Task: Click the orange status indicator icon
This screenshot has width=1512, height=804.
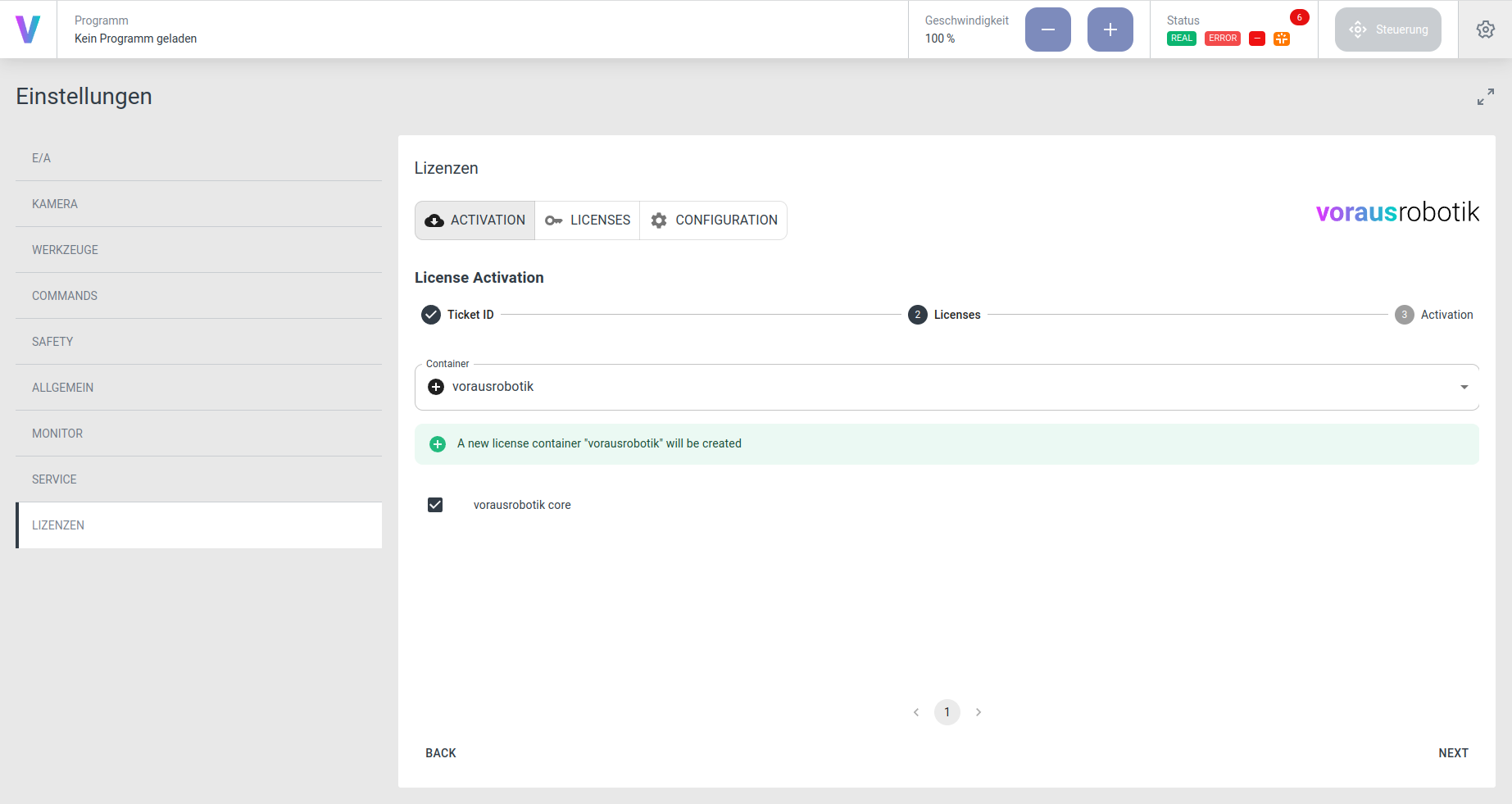Action: [x=1281, y=39]
